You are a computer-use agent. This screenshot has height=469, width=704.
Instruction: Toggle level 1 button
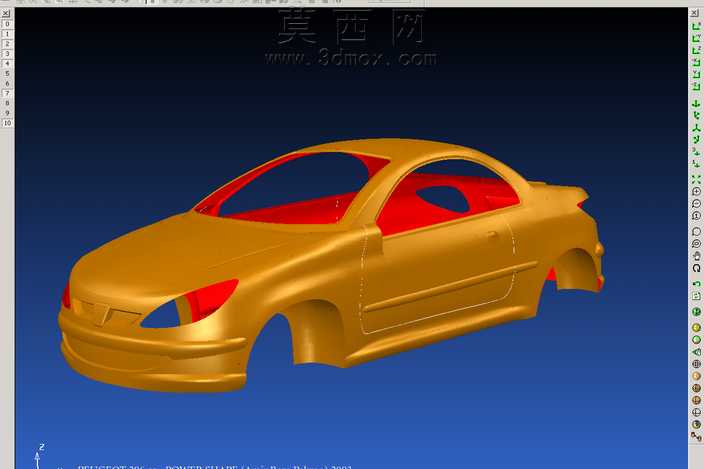(7, 34)
